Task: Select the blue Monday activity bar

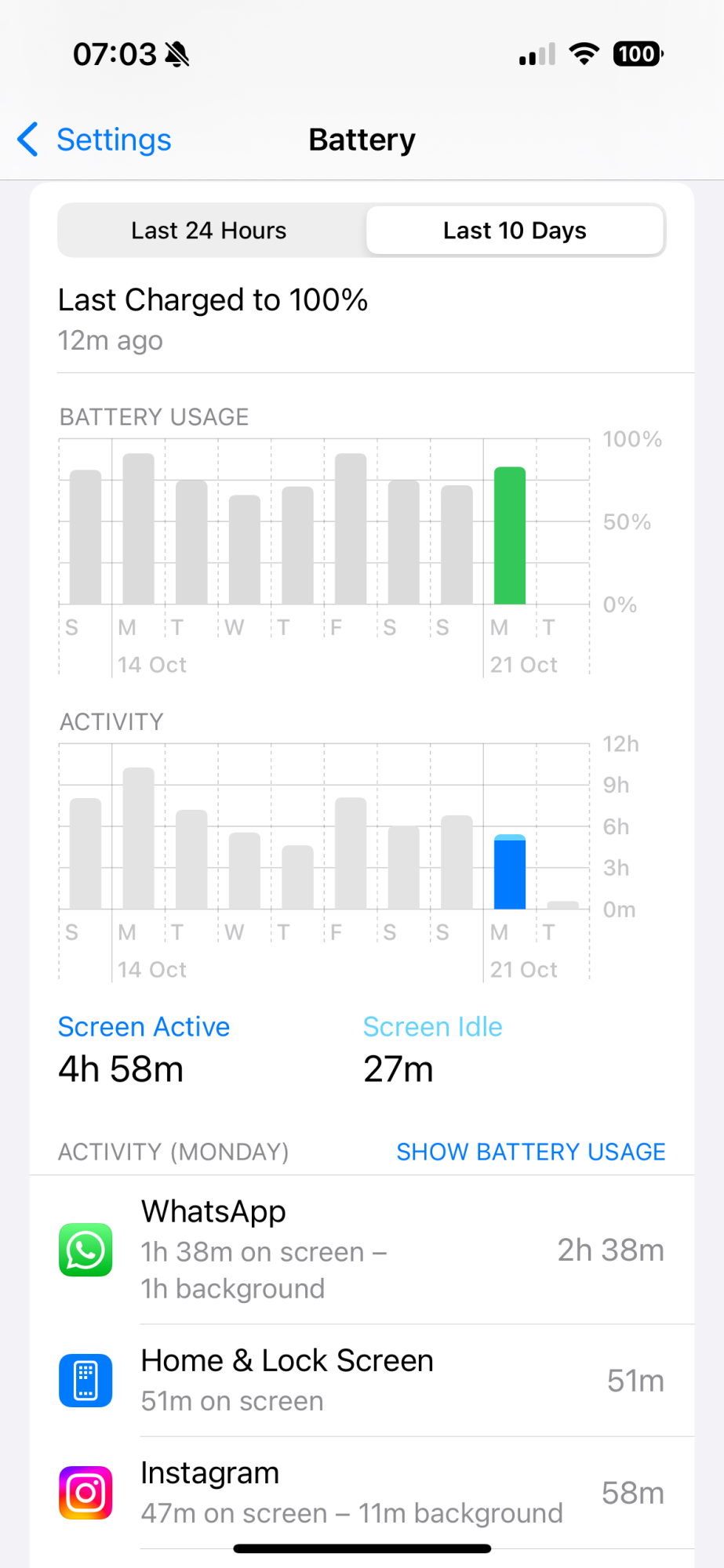Action: (510, 872)
